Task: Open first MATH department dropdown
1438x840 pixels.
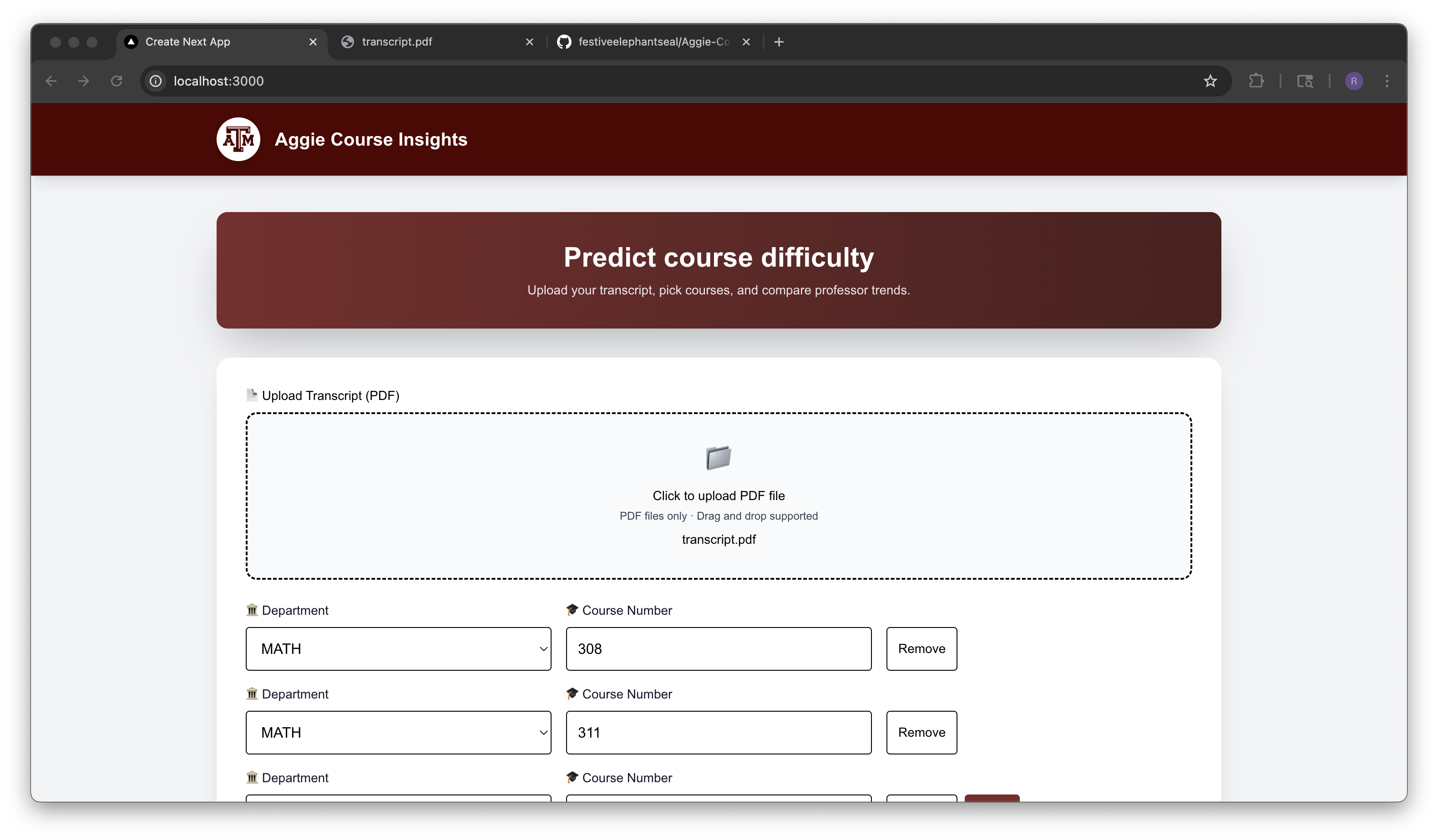Action: click(398, 649)
